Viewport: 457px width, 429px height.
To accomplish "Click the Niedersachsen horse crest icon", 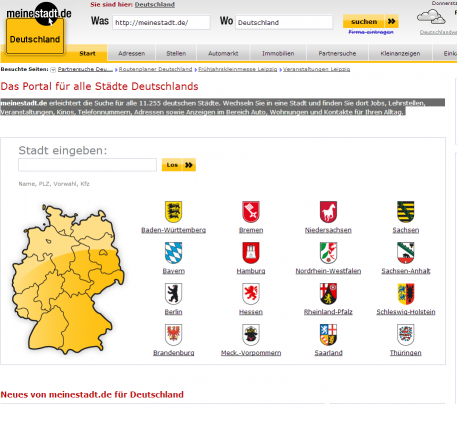I will (328, 212).
